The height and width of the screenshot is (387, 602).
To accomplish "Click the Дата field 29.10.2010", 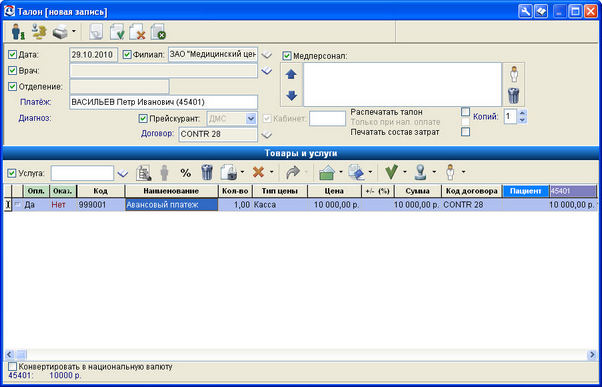I will coord(94,55).
